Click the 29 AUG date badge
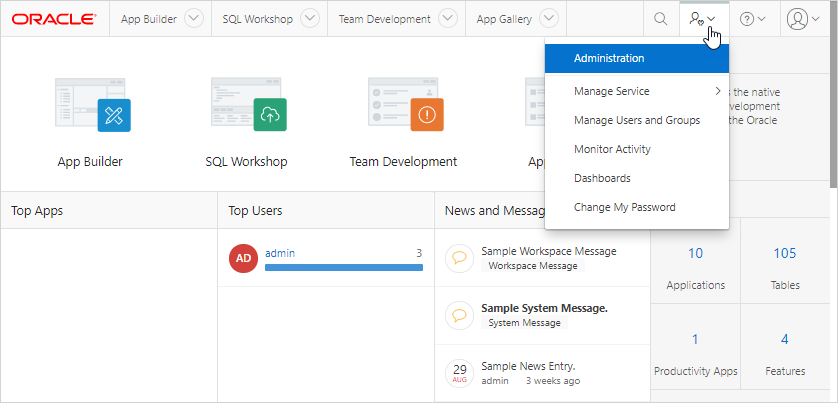The image size is (838, 403). [x=459, y=373]
